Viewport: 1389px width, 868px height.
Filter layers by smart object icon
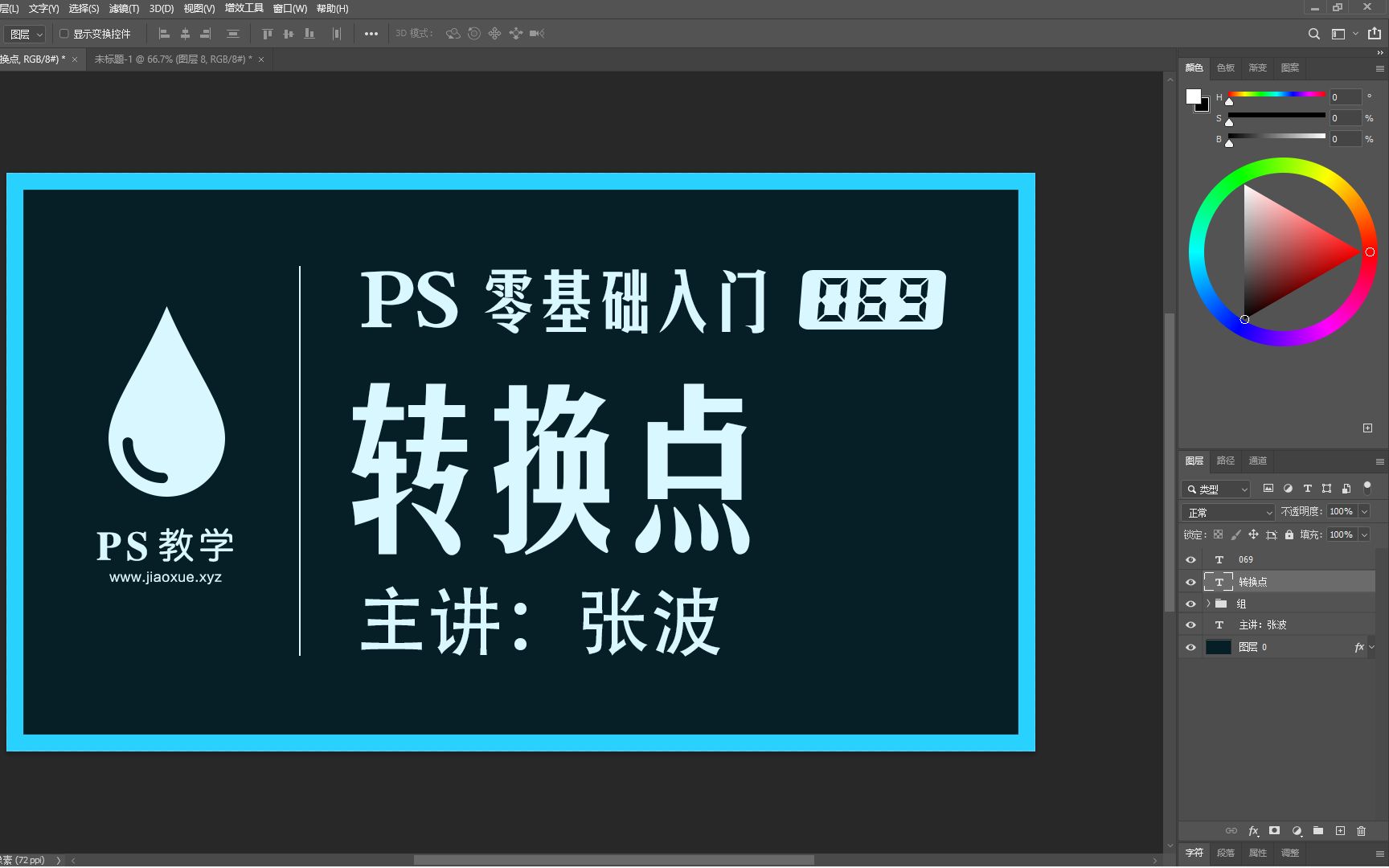pyautogui.click(x=1346, y=488)
